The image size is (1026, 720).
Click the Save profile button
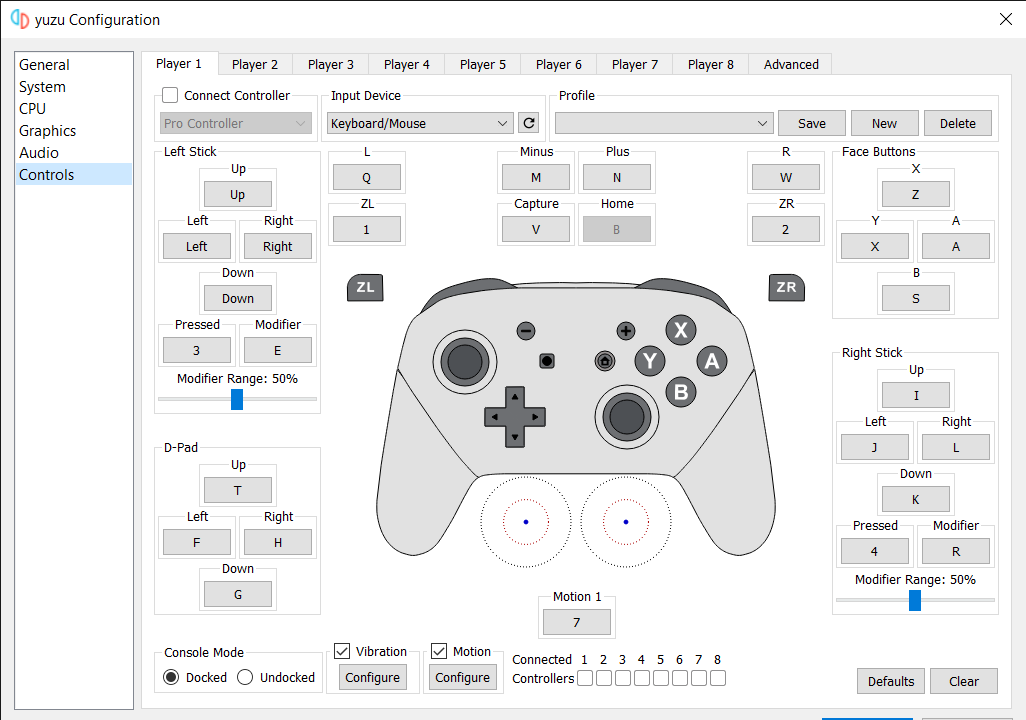tap(811, 123)
